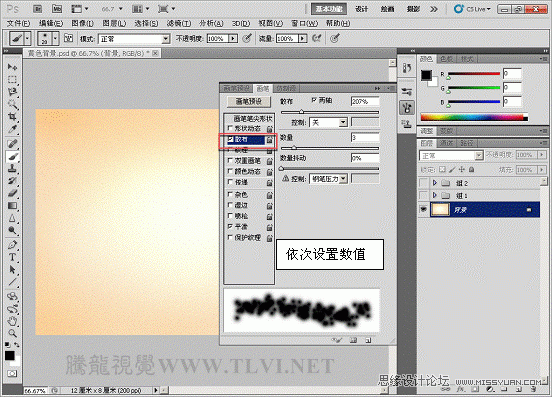Click the 画笔预设 button
The width and height of the screenshot is (552, 397).
click(249, 101)
